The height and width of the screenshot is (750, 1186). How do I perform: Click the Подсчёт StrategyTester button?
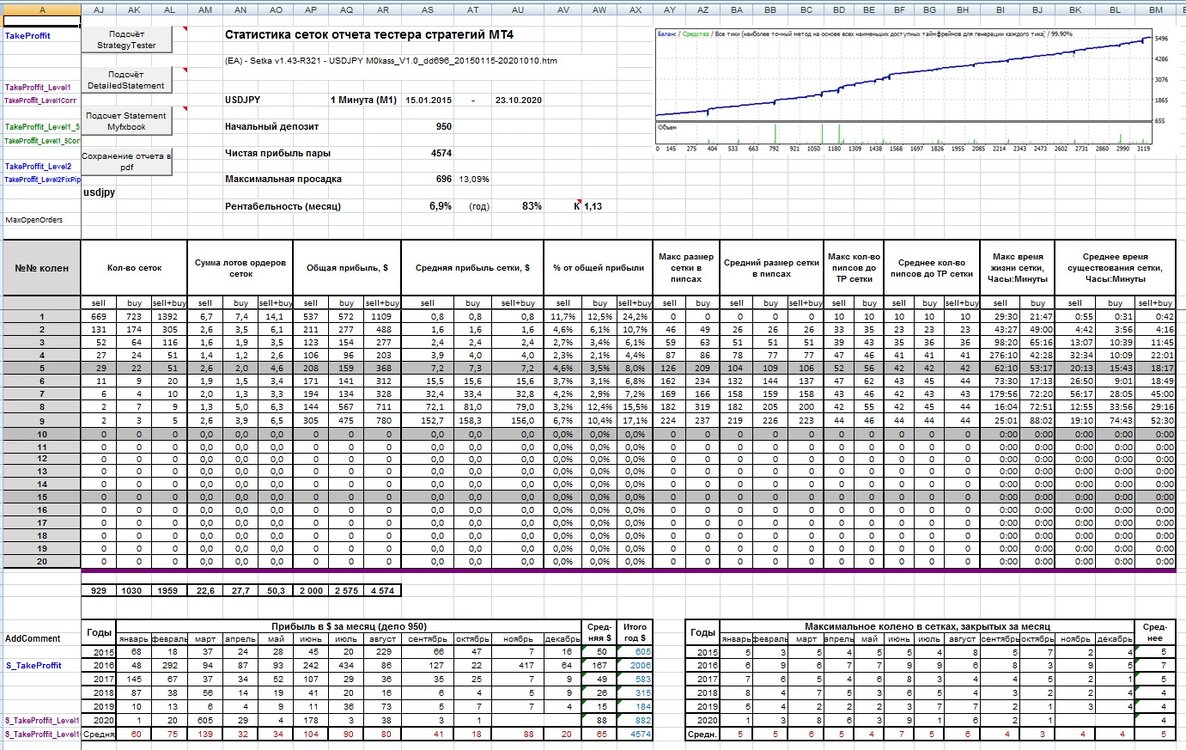(x=126, y=39)
